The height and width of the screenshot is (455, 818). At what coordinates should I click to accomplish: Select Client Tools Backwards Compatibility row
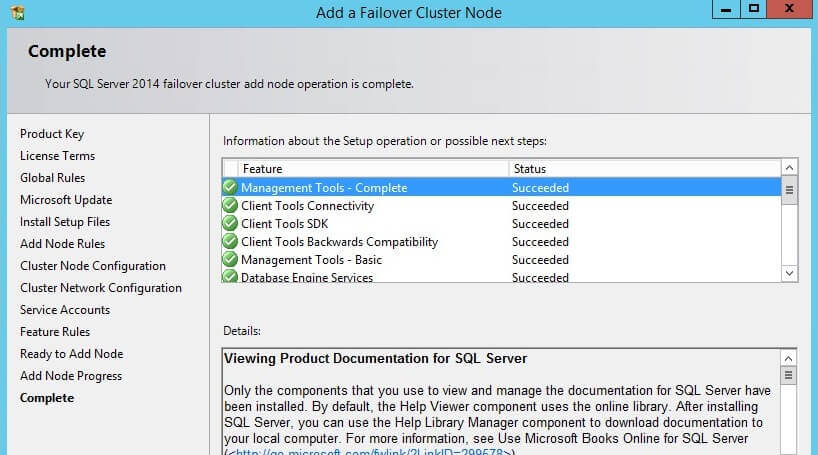[x=501, y=242]
